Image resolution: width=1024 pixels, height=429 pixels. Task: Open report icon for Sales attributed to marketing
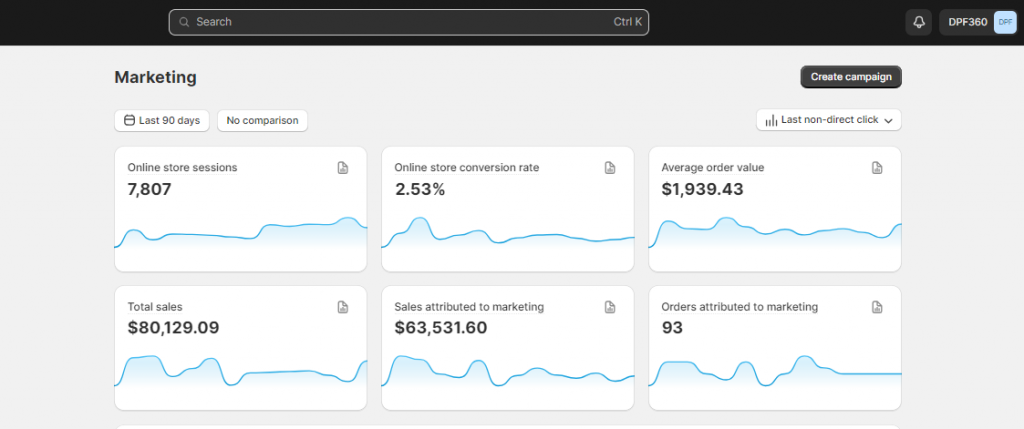tap(610, 307)
